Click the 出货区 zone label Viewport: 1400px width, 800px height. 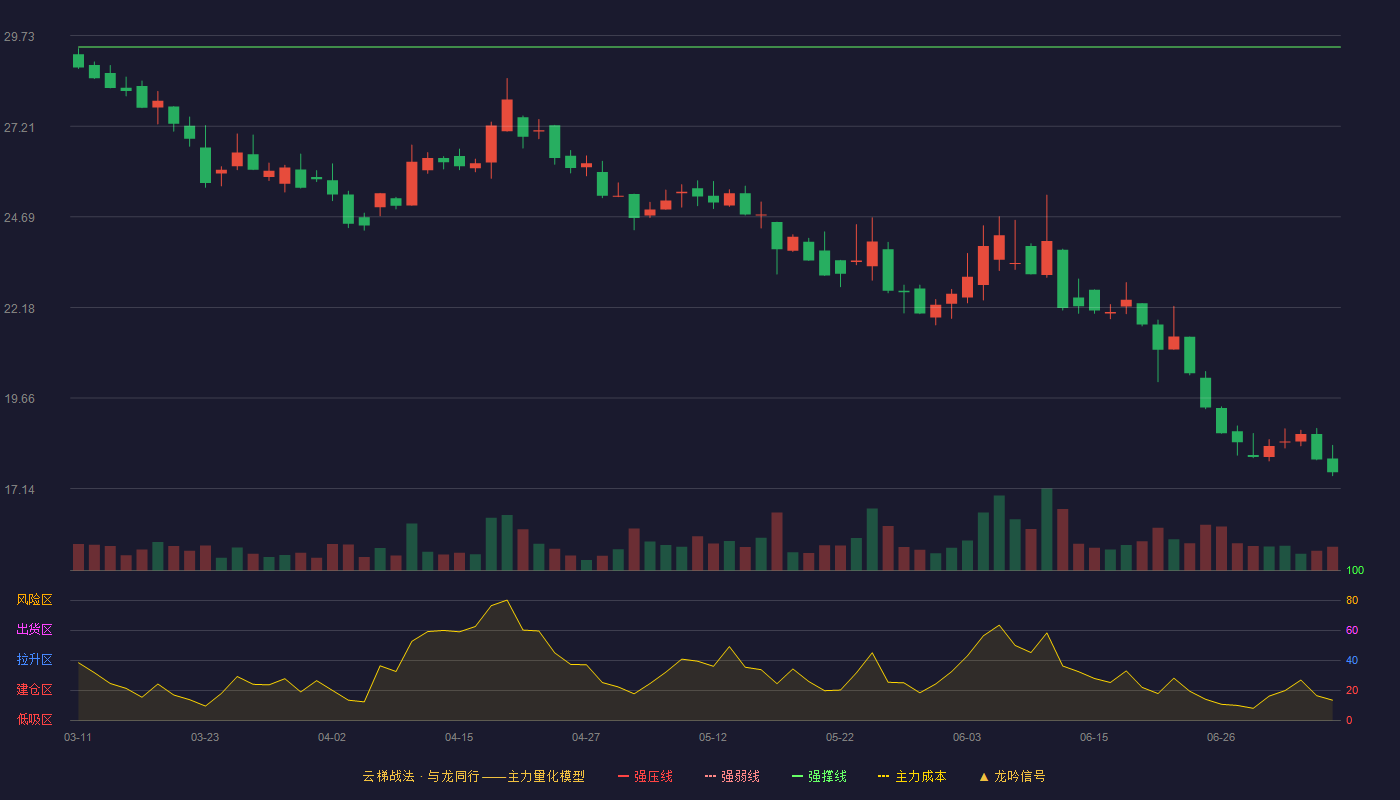pos(34,630)
